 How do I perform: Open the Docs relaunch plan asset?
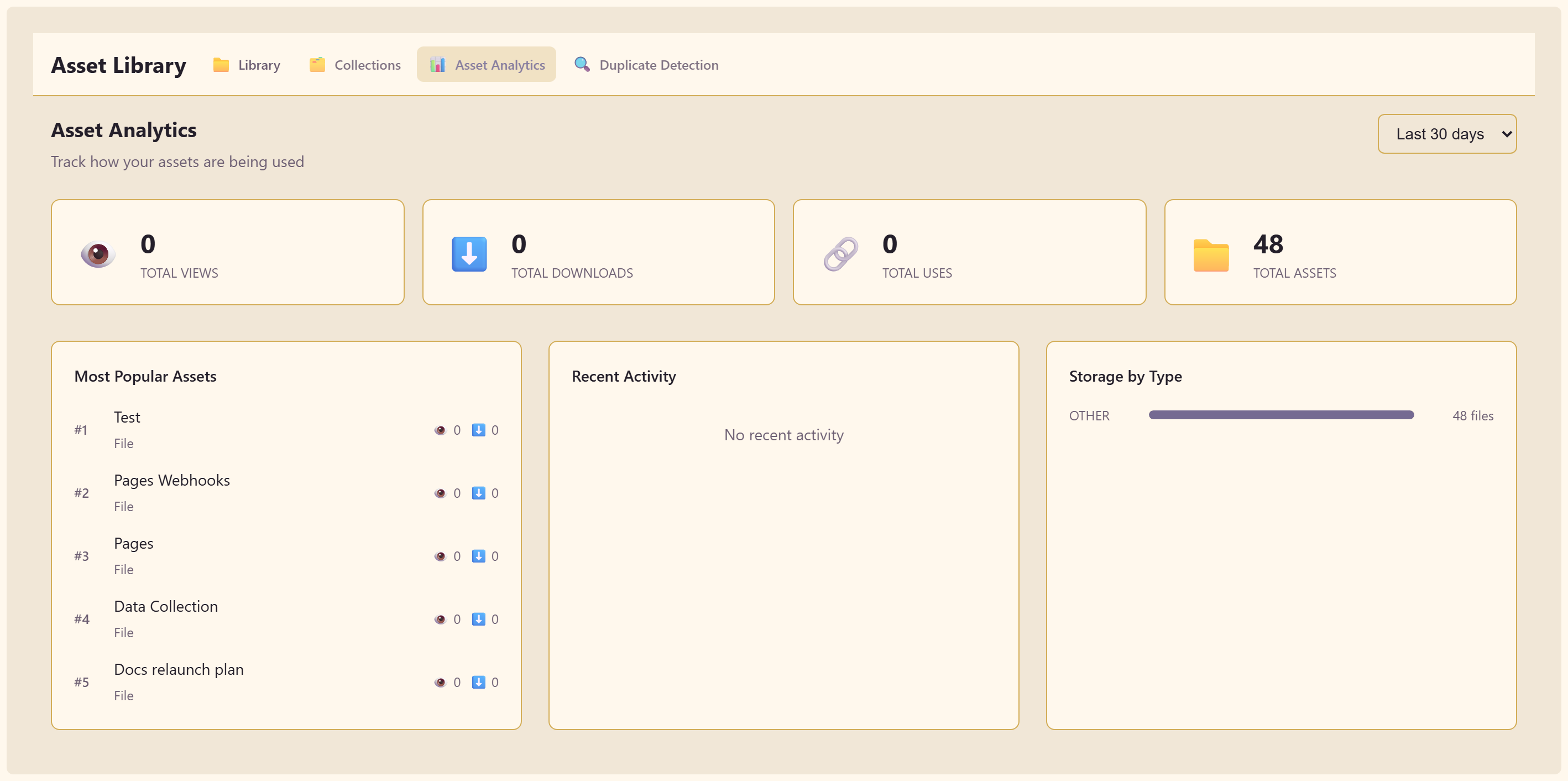click(x=179, y=670)
